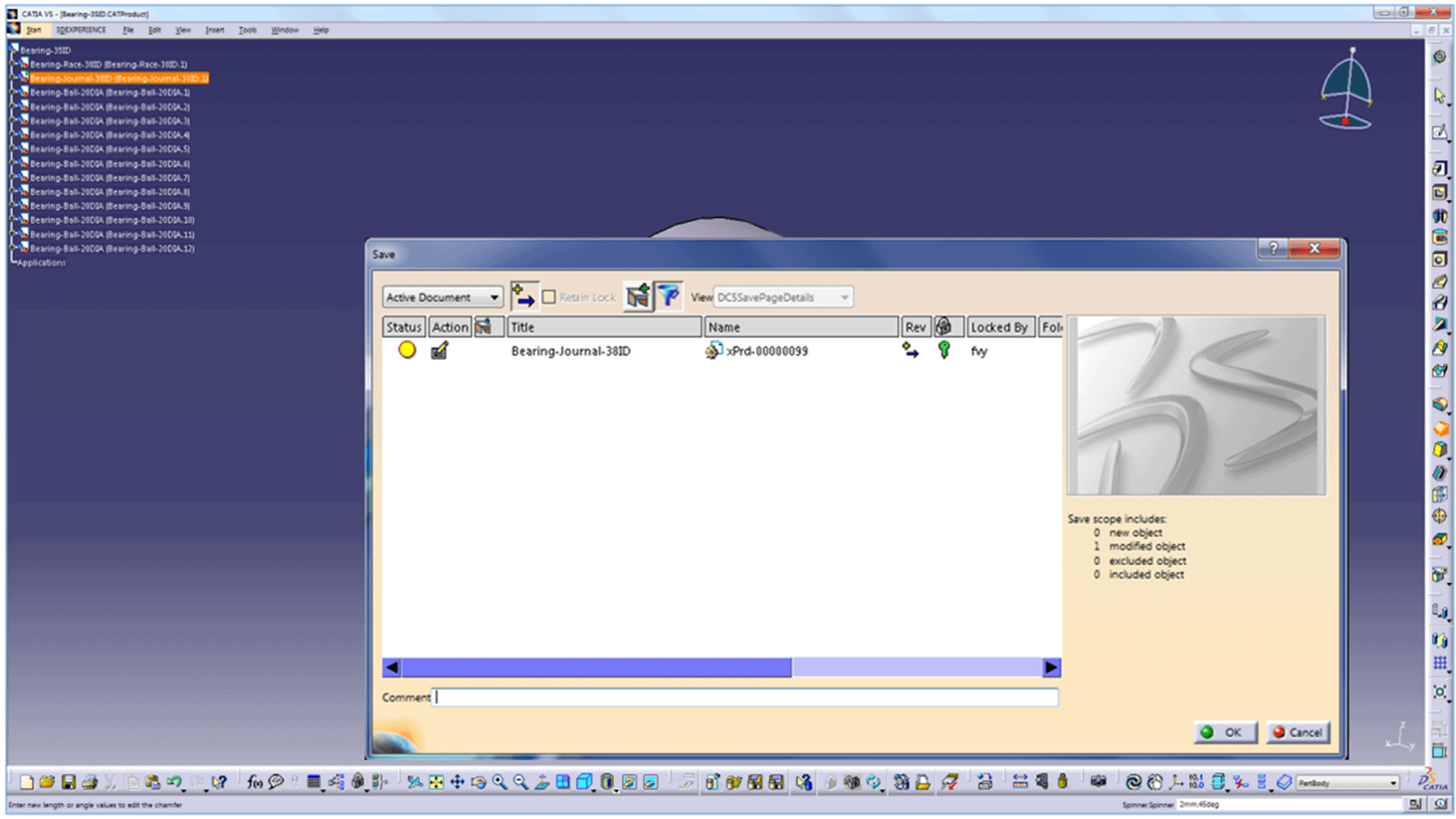
Task: Click the Open file folder icon
Action: point(47,782)
